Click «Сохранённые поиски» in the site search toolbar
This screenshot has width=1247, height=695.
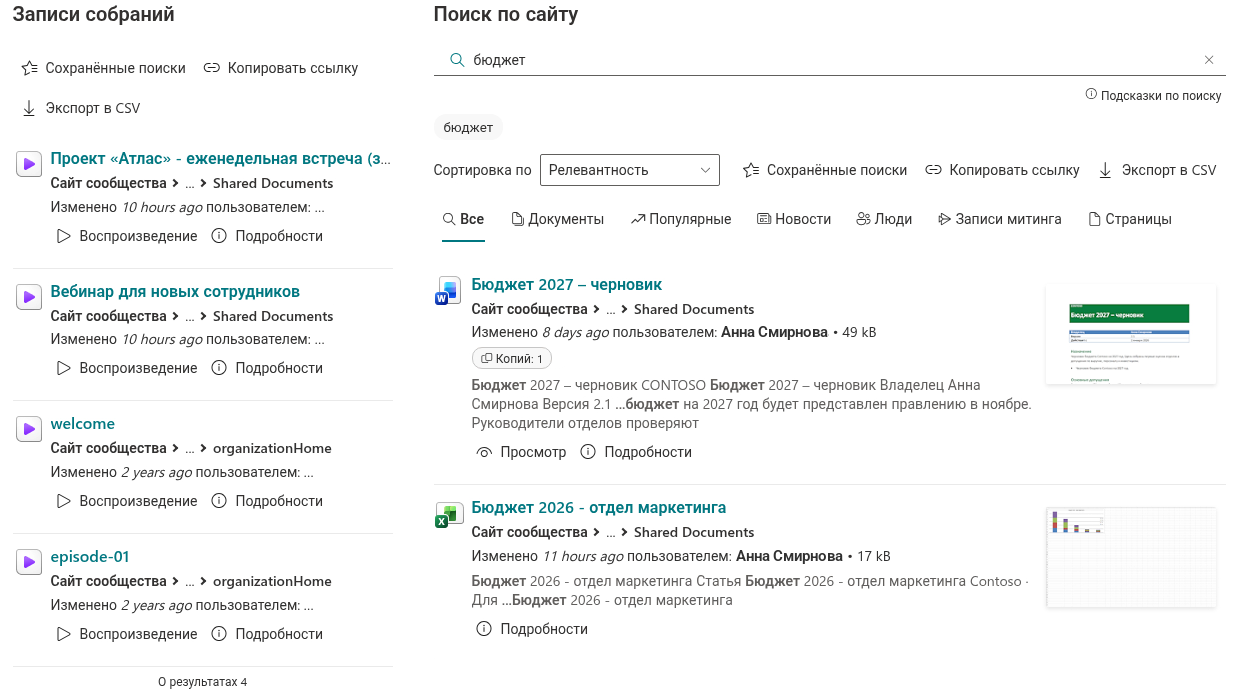coord(825,170)
